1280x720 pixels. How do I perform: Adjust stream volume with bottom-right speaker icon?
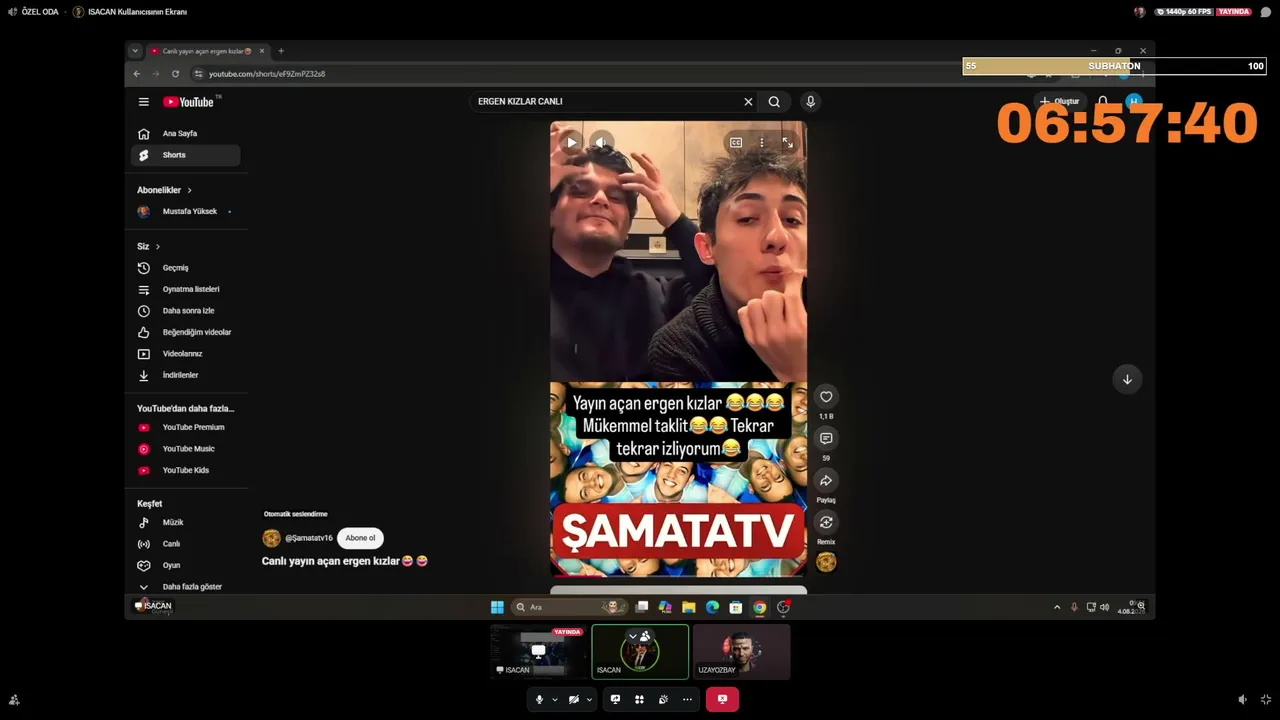[1242, 700]
